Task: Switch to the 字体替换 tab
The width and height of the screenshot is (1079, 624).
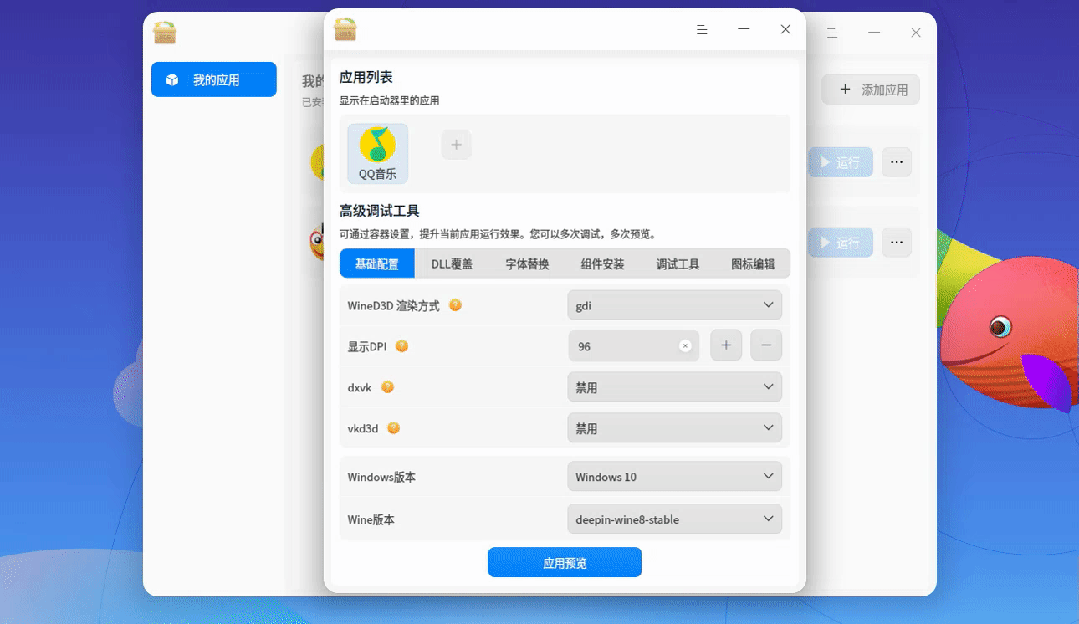Action: click(527, 263)
